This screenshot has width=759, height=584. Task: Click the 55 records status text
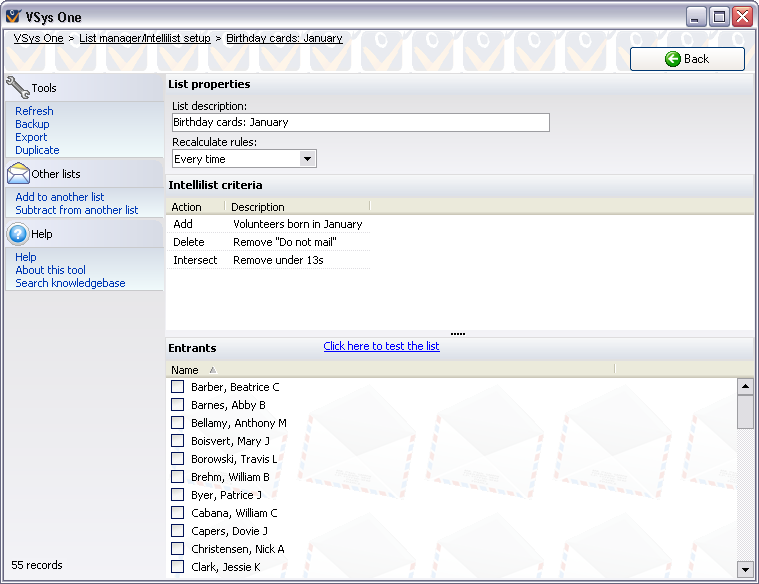(x=37, y=565)
